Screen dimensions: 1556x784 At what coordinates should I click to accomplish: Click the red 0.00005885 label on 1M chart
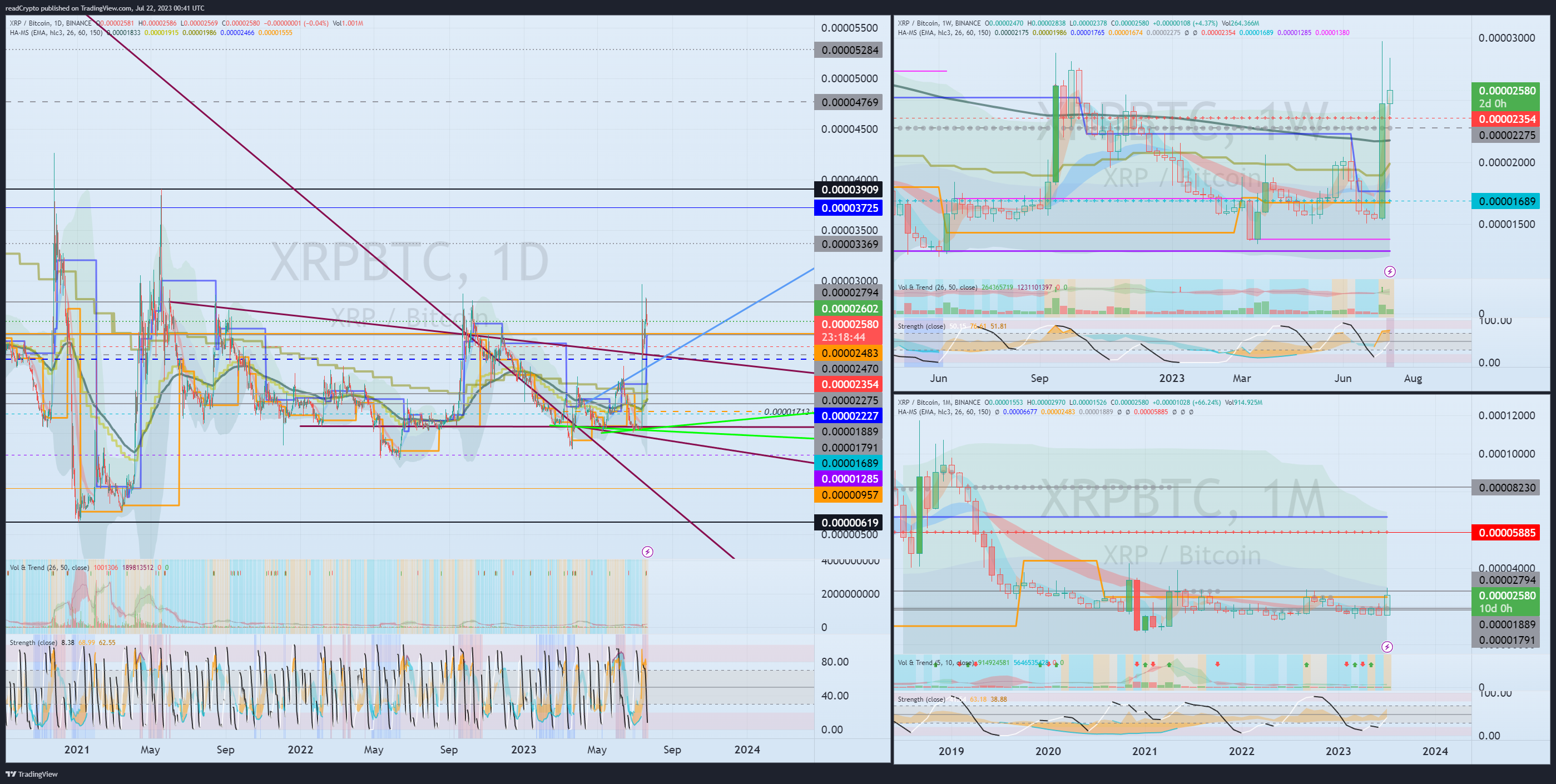[x=1506, y=532]
